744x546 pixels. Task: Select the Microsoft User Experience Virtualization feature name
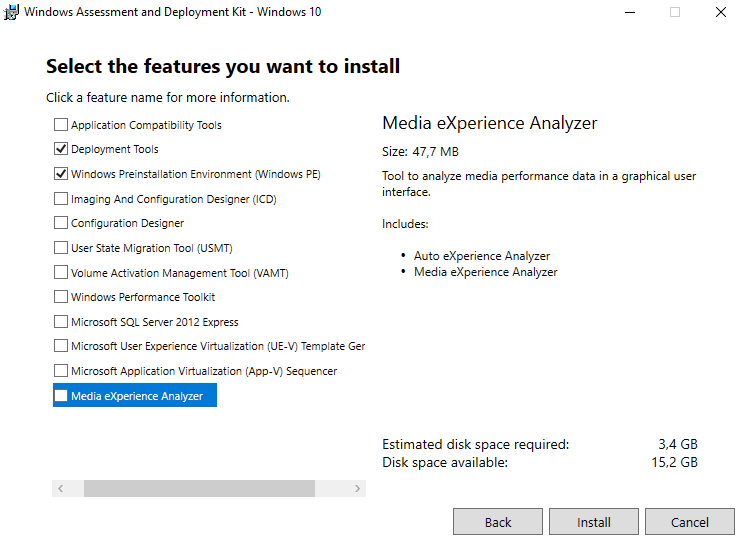(x=217, y=346)
